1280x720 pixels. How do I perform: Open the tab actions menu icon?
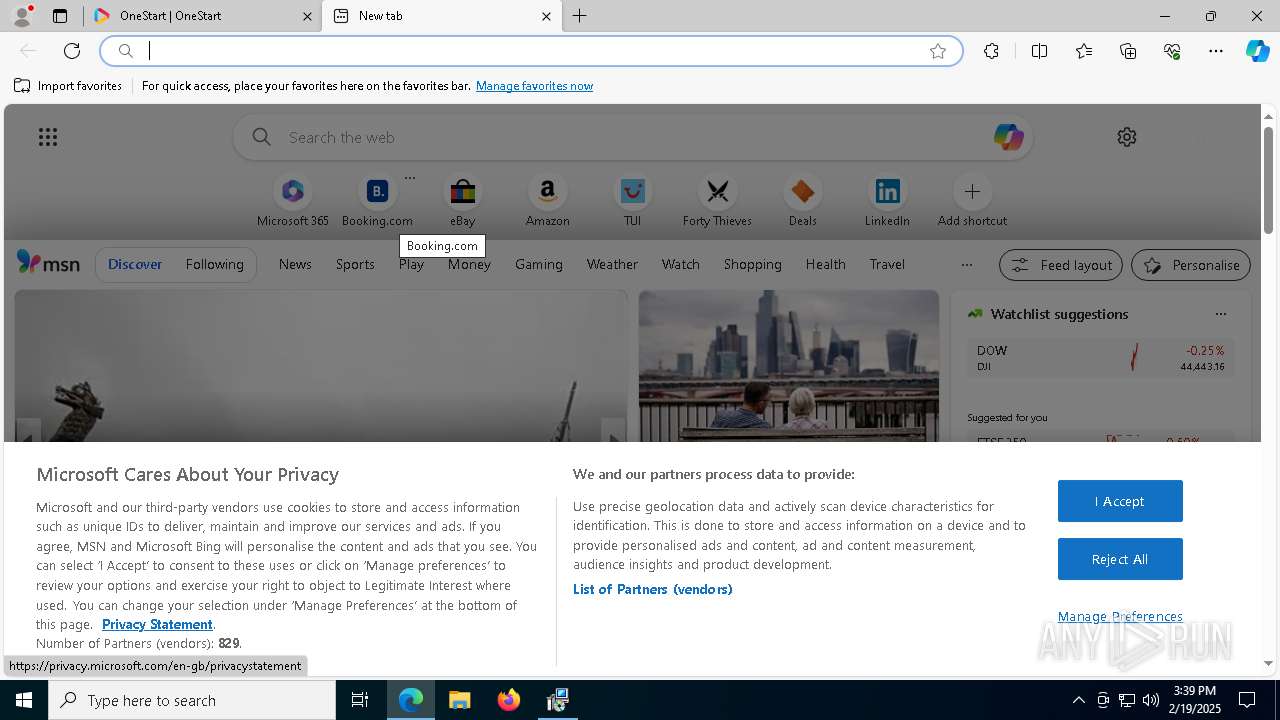(x=60, y=16)
